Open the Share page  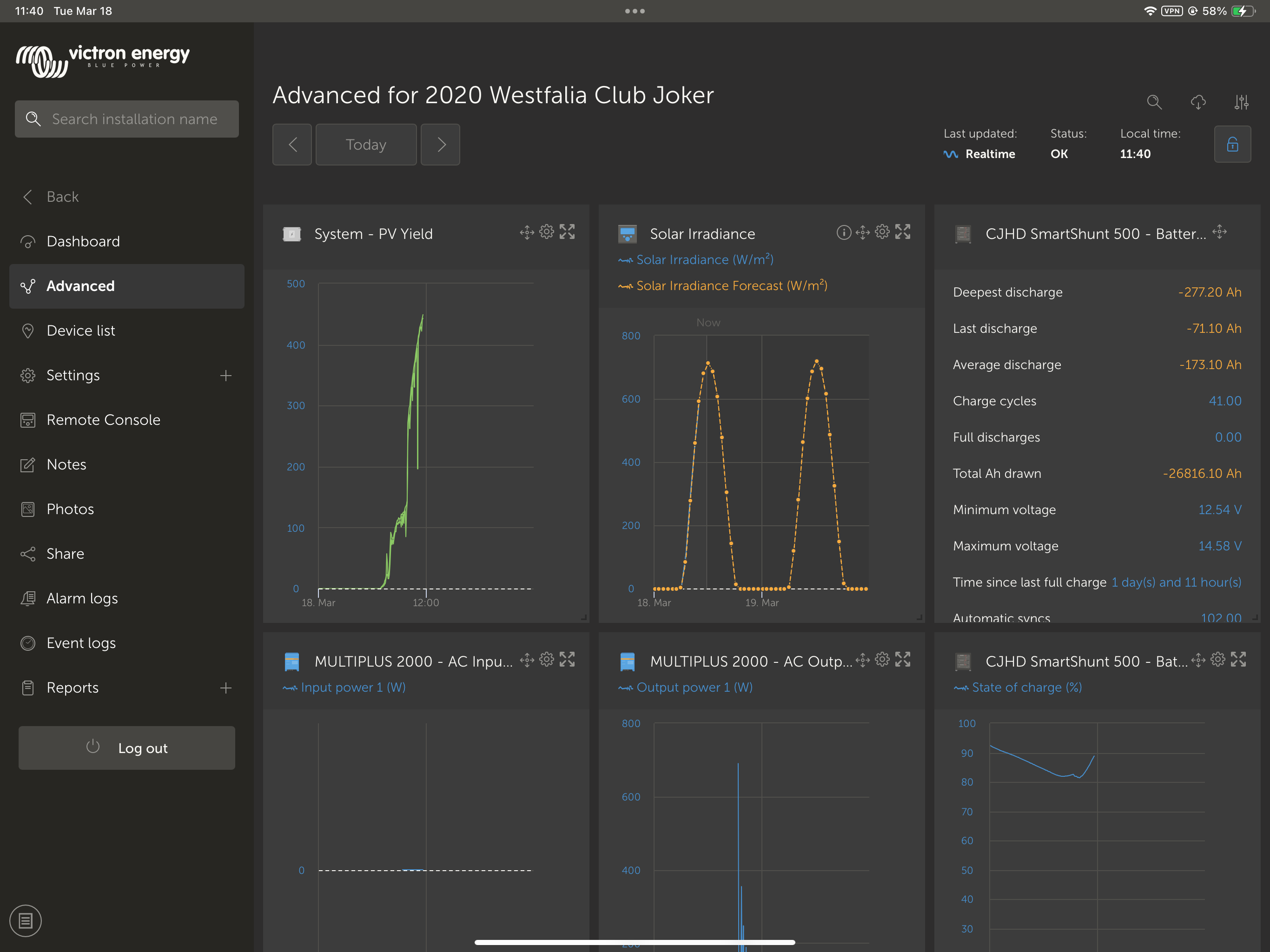[127, 554]
